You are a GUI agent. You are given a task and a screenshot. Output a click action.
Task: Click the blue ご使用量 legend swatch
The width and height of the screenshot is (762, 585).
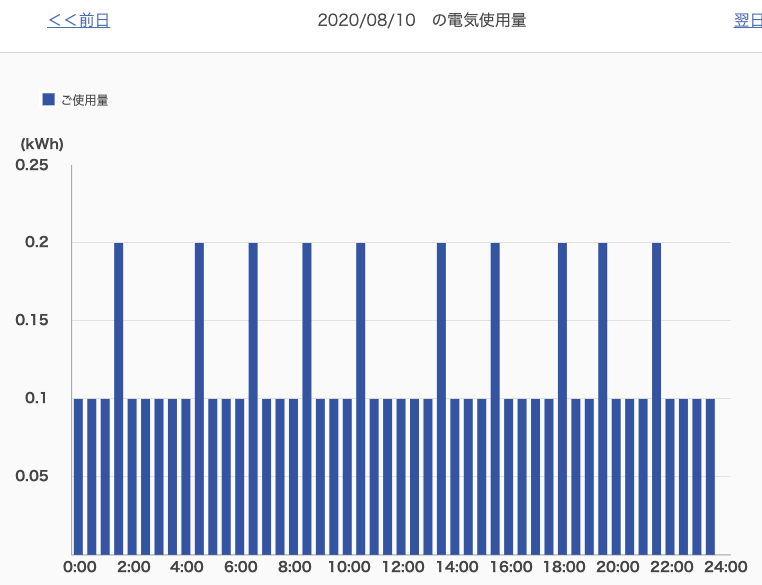48,99
